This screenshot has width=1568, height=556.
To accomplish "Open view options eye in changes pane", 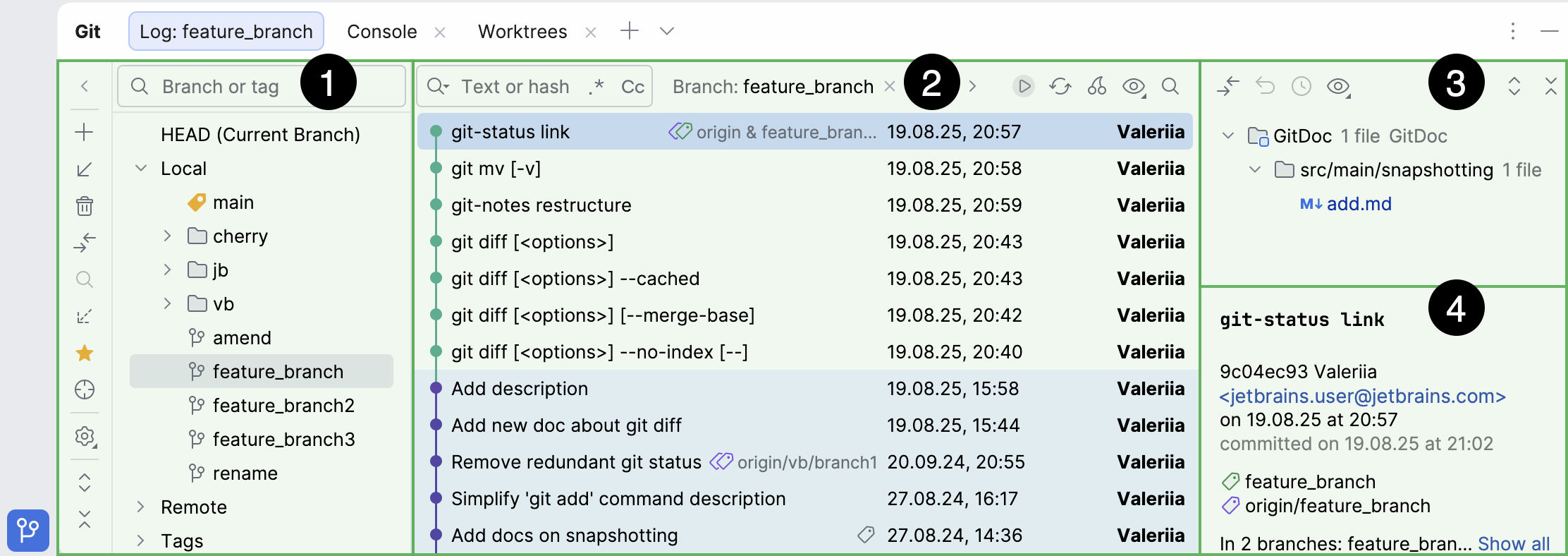I will pyautogui.click(x=1339, y=86).
